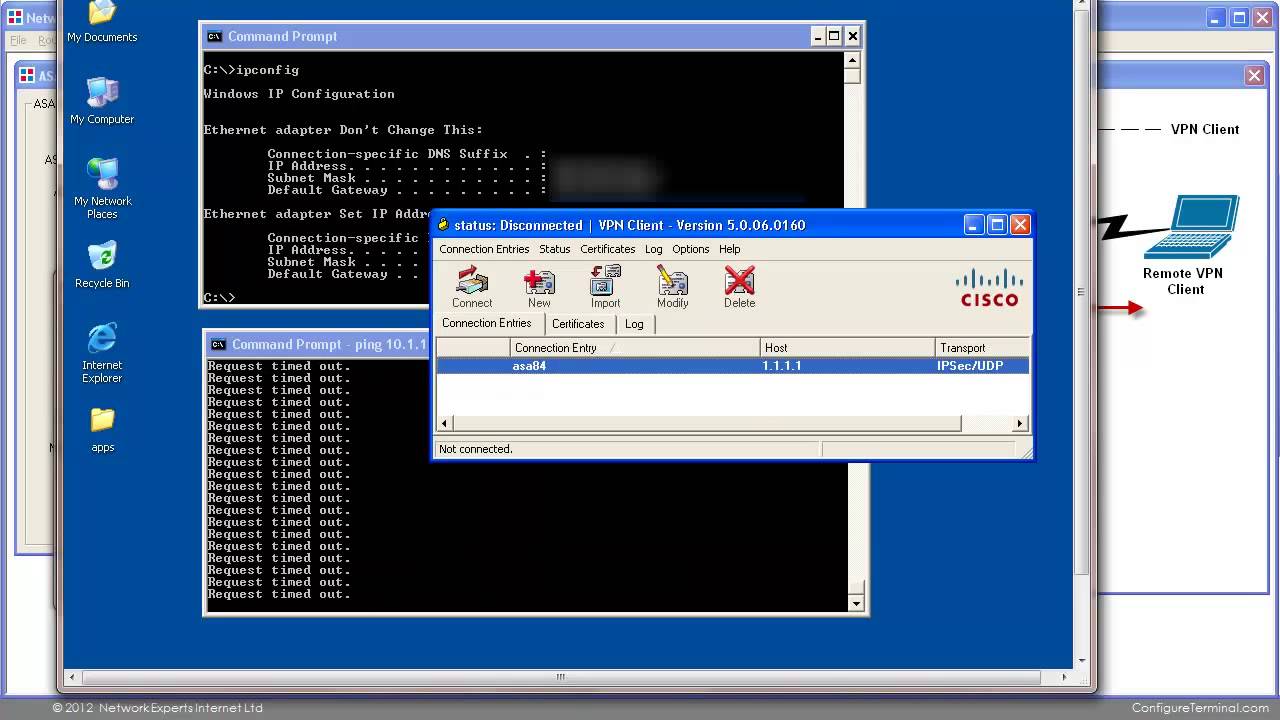The height and width of the screenshot is (720, 1280).
Task: Click the 'Not connected.' status bar text
Action: coord(476,449)
